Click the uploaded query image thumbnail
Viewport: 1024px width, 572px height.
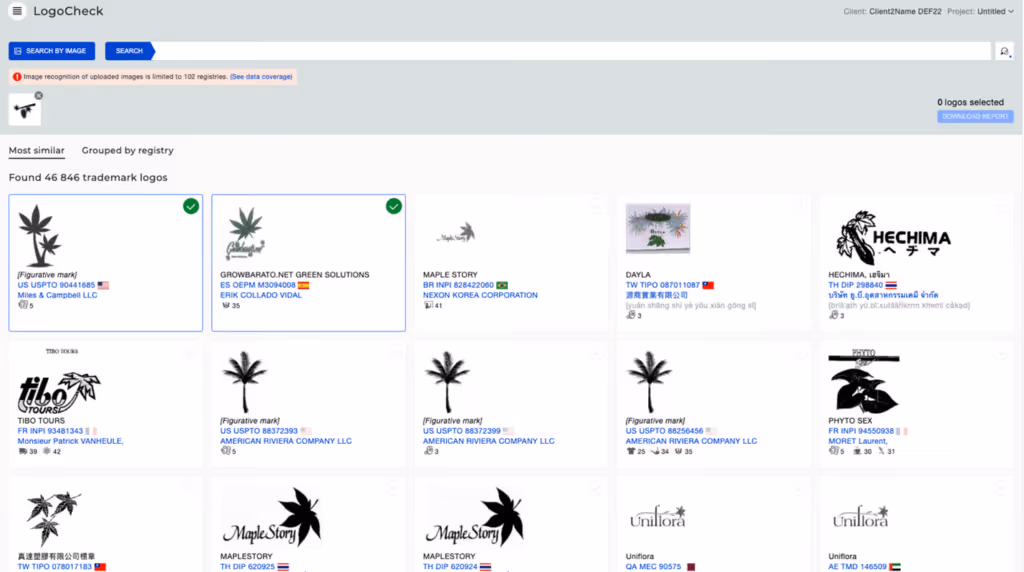coord(25,111)
